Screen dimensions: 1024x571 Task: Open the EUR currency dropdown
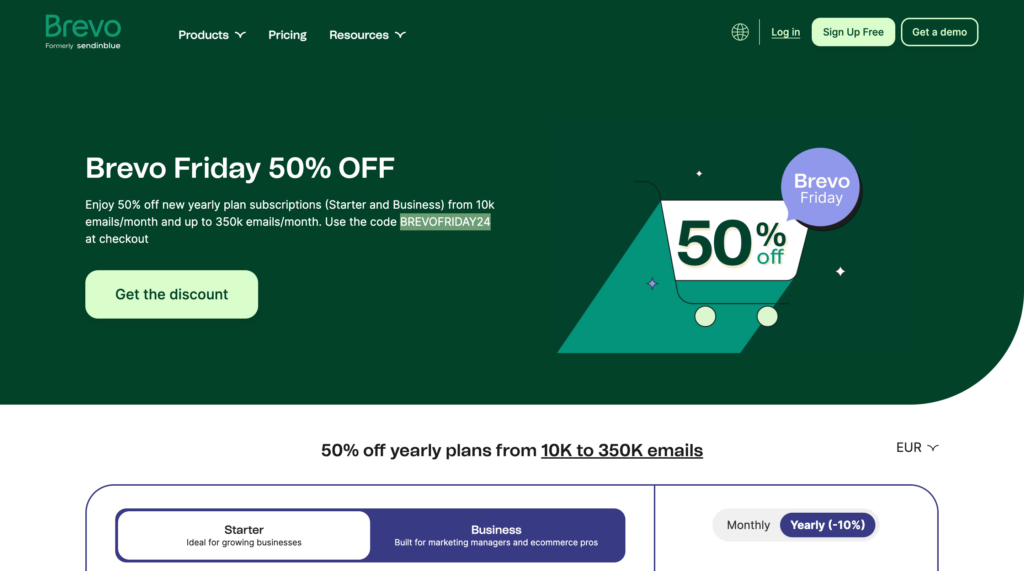(917, 448)
